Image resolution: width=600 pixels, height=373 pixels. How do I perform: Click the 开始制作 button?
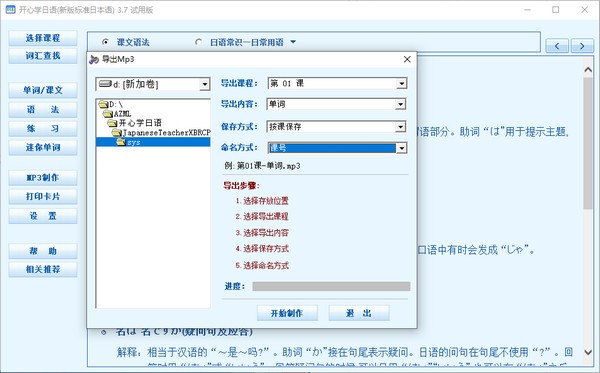[x=287, y=313]
